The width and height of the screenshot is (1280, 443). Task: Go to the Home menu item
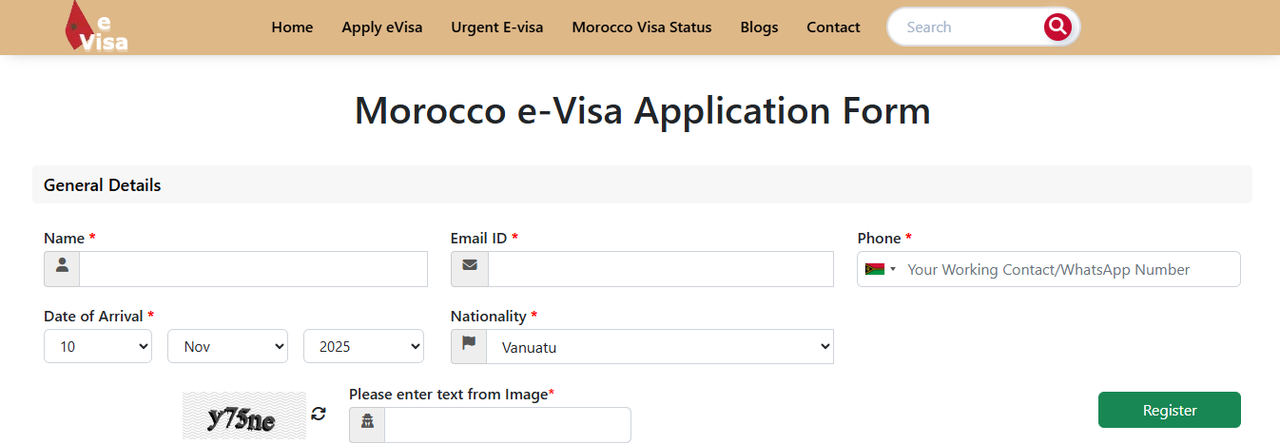click(x=292, y=27)
